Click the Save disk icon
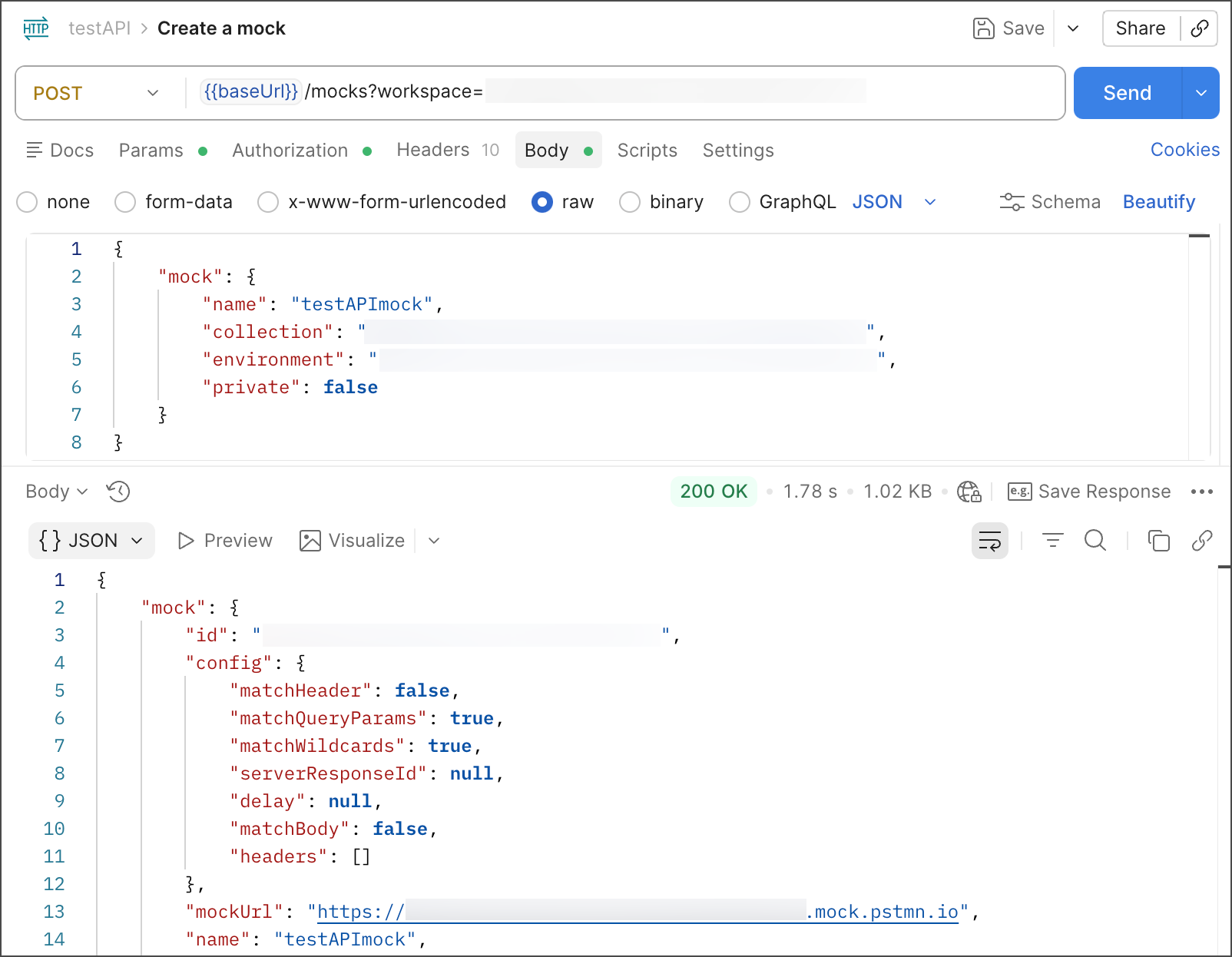 click(983, 28)
